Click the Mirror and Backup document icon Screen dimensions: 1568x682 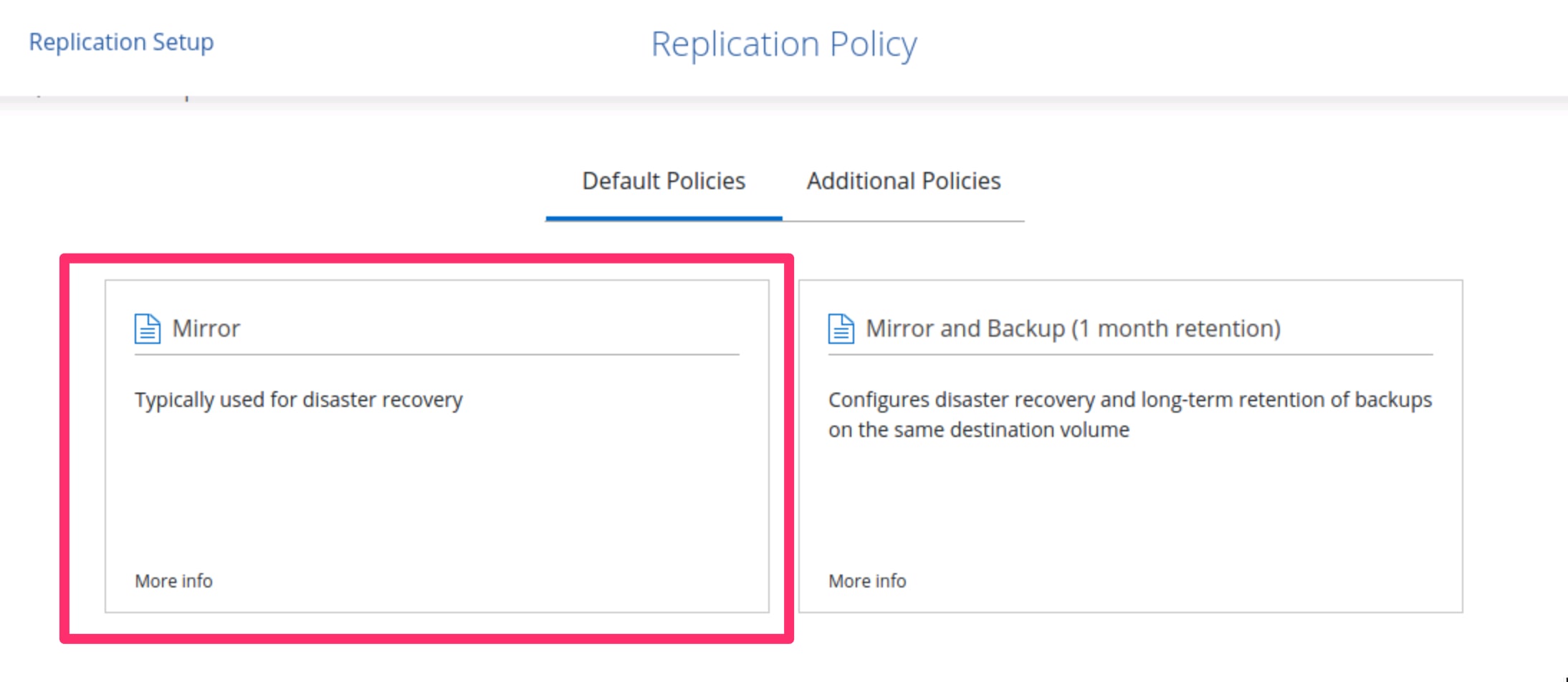841,329
